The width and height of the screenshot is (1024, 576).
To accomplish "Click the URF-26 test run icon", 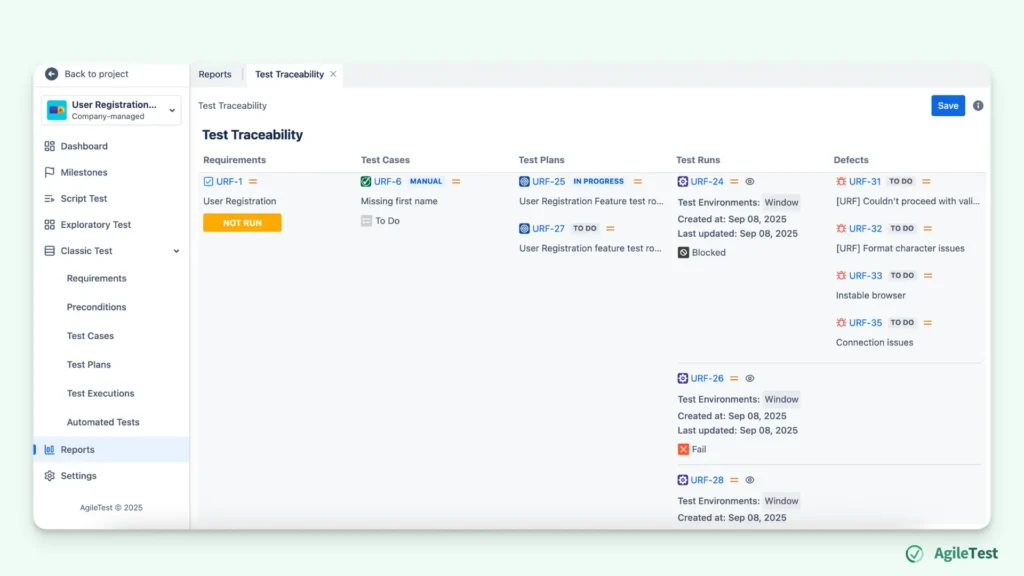I will coord(682,378).
